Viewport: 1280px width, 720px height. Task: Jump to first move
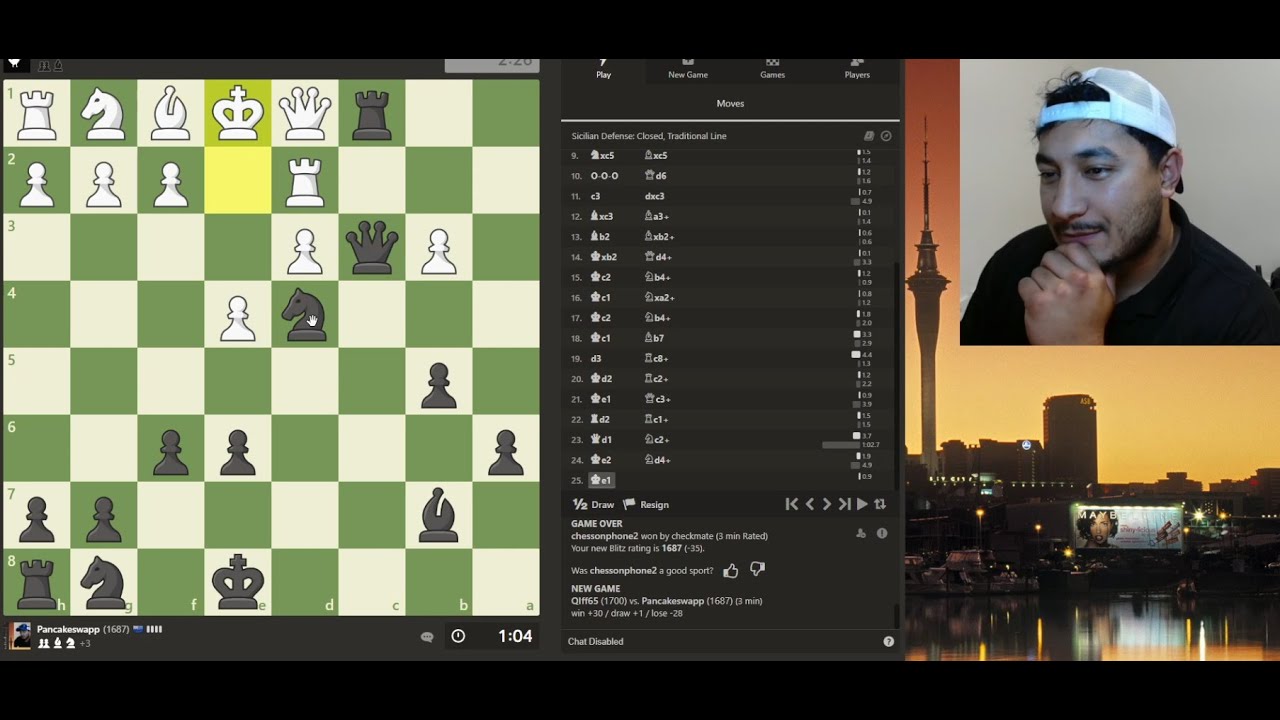point(791,504)
